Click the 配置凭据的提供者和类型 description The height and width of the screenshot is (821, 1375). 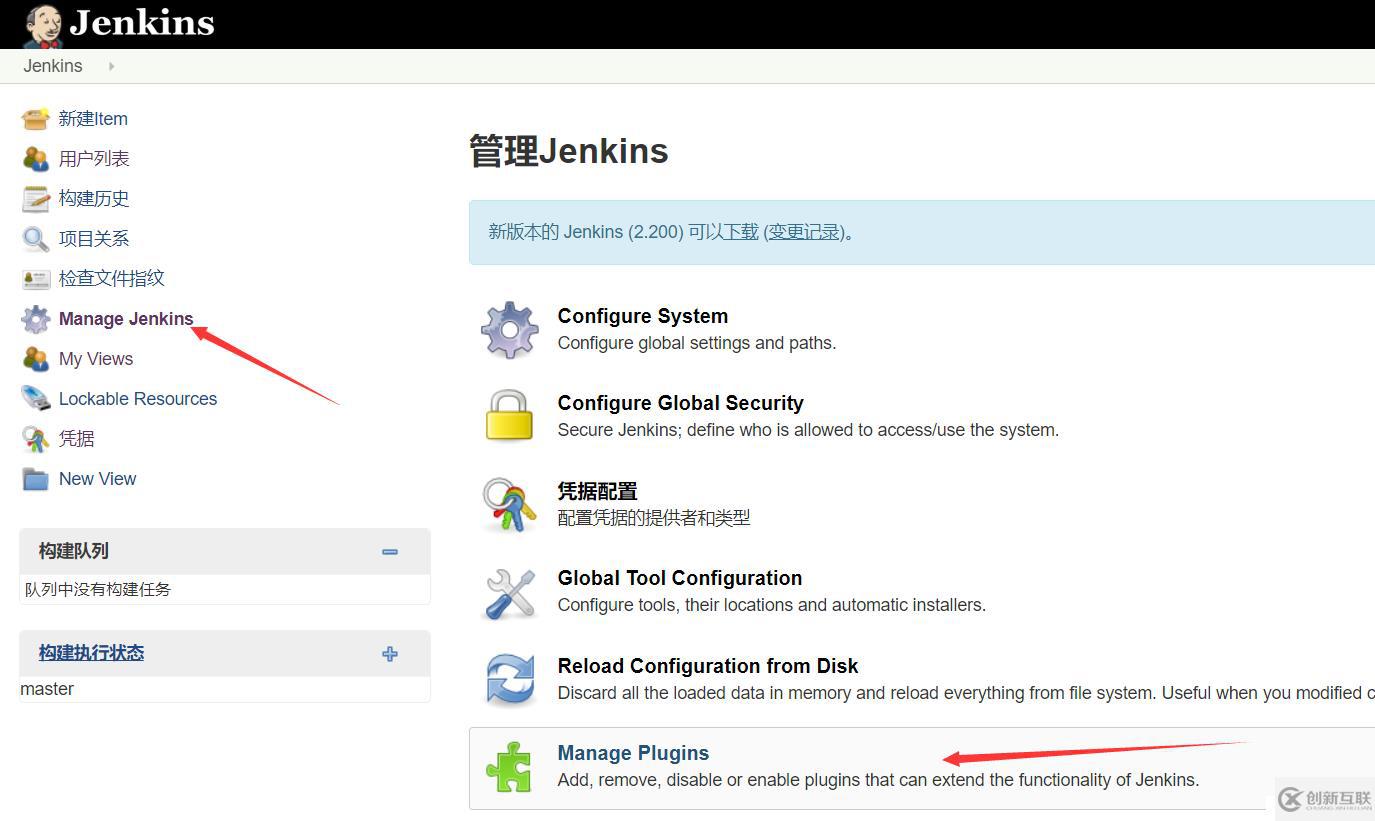(654, 518)
